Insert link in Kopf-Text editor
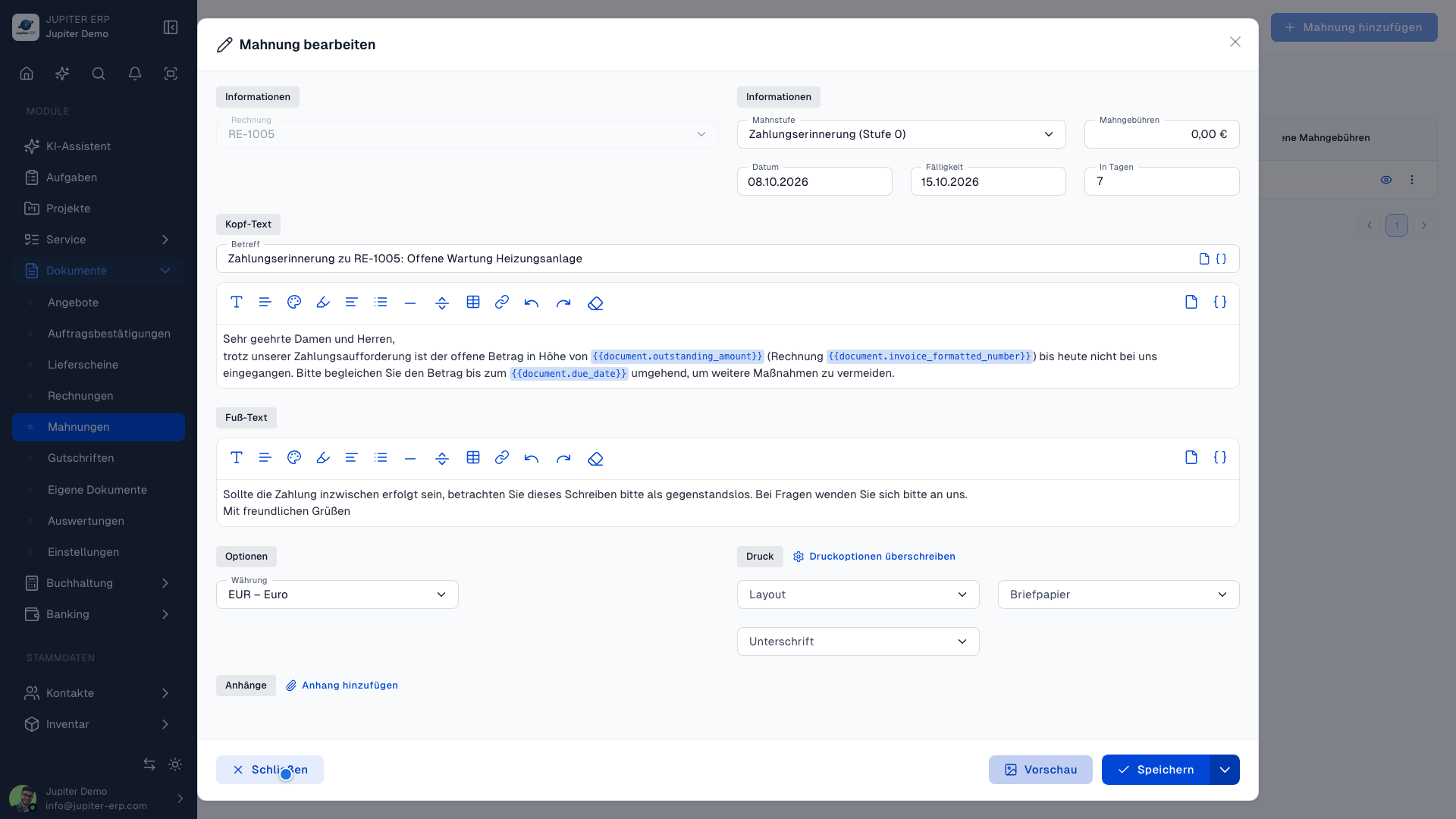The height and width of the screenshot is (819, 1456). [502, 303]
